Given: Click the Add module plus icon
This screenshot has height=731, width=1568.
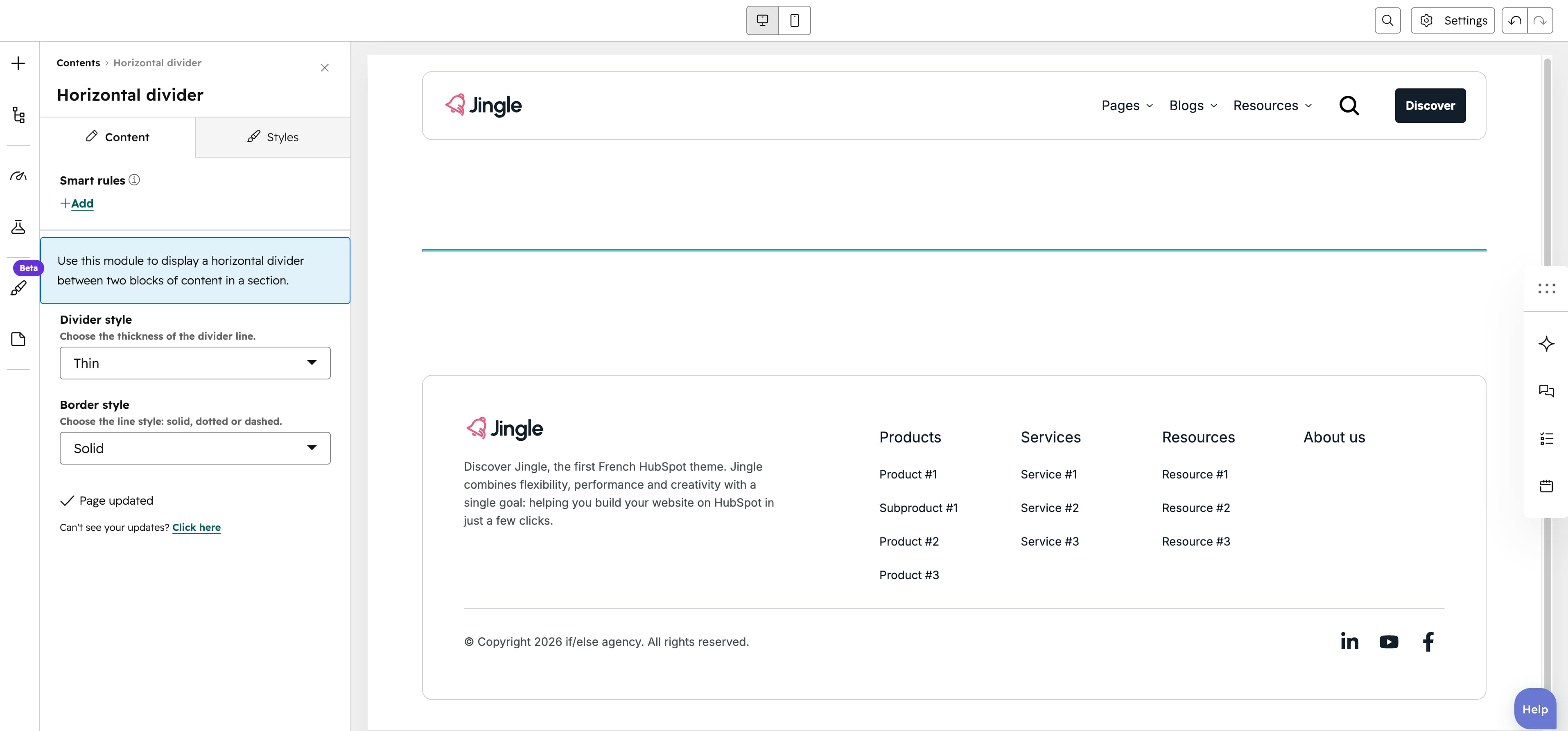Looking at the screenshot, I should click(x=18, y=63).
